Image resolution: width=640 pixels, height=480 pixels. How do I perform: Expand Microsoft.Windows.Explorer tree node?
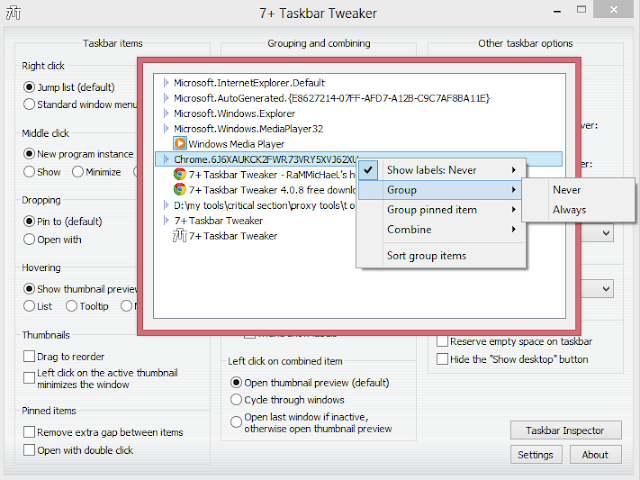(x=166, y=113)
